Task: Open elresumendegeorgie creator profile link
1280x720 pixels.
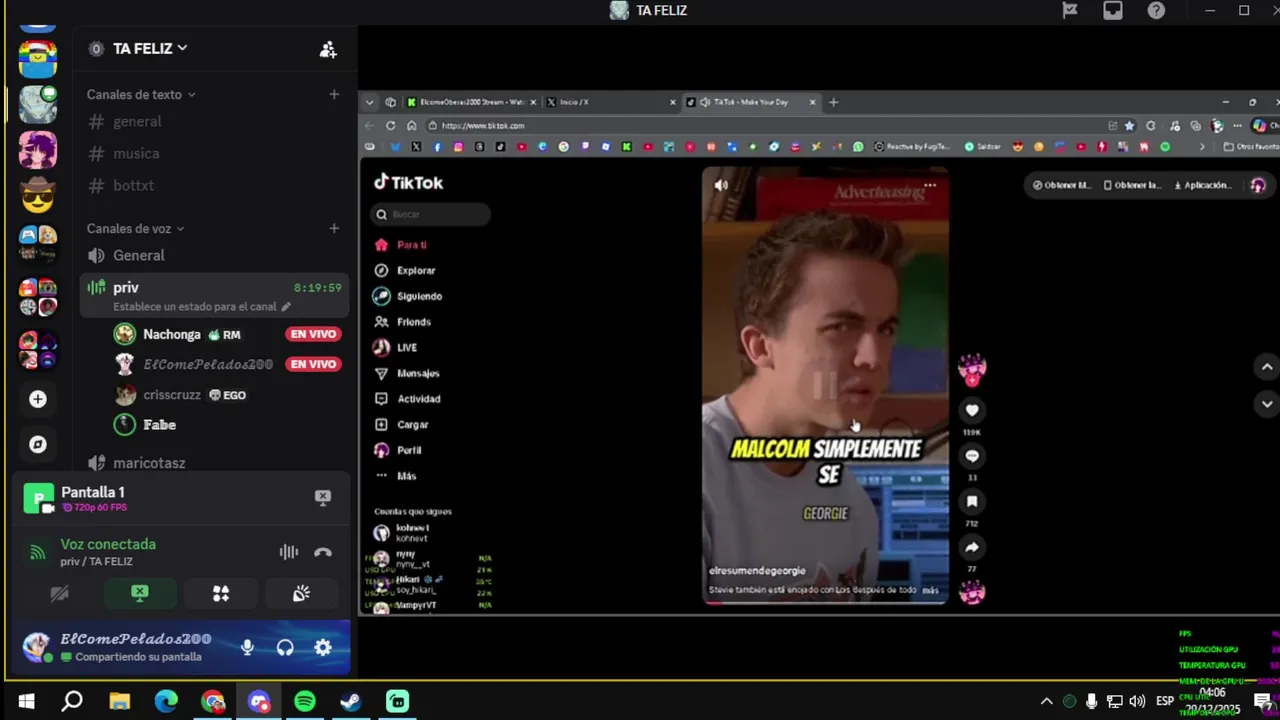Action: (757, 570)
